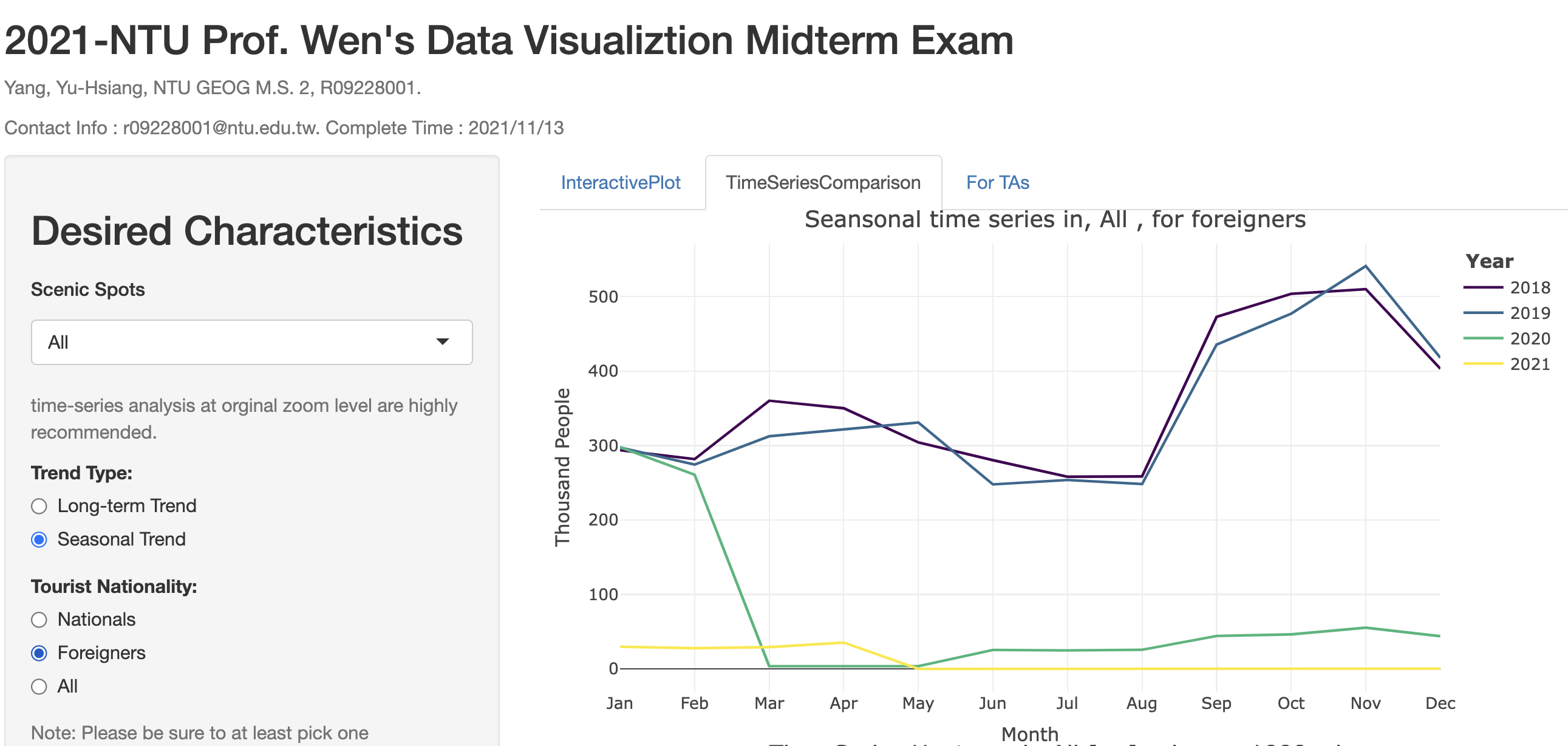The image size is (1568, 746).
Task: Click the TimeSeriesComparison tab
Action: [823, 183]
